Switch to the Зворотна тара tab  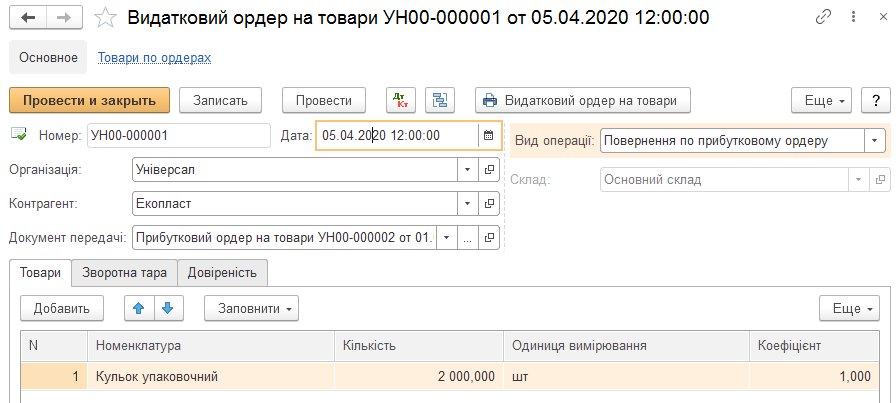point(124,273)
